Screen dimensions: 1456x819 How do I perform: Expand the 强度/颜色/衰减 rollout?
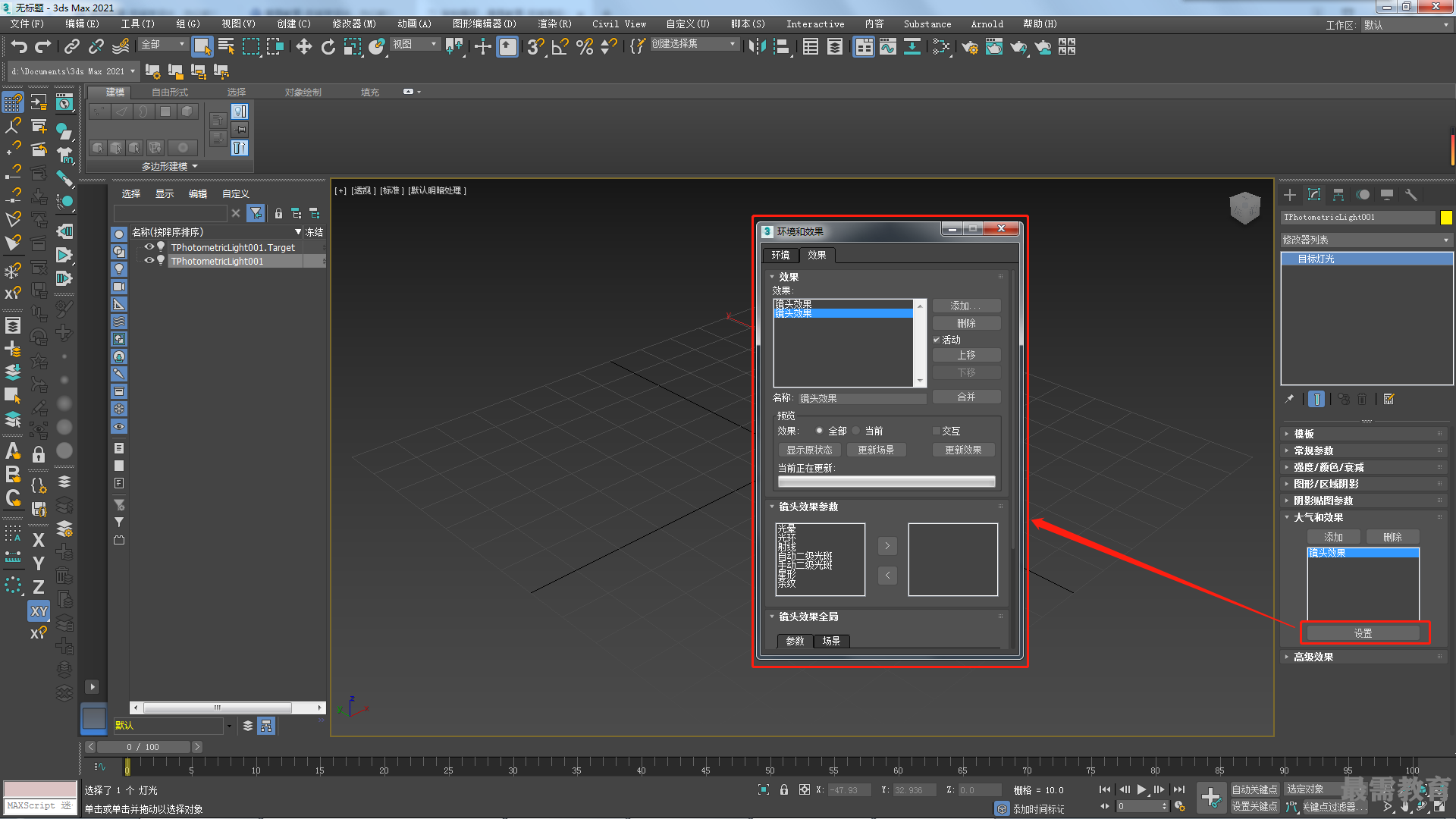(x=1363, y=467)
